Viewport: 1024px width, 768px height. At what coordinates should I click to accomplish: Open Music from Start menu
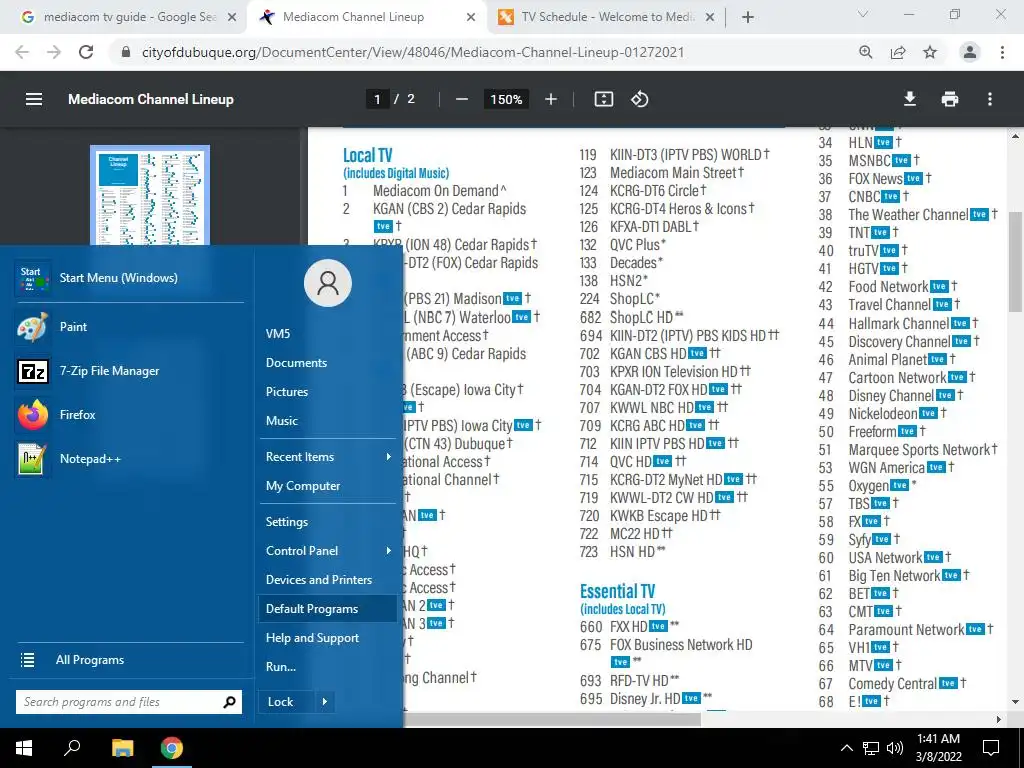pos(281,421)
